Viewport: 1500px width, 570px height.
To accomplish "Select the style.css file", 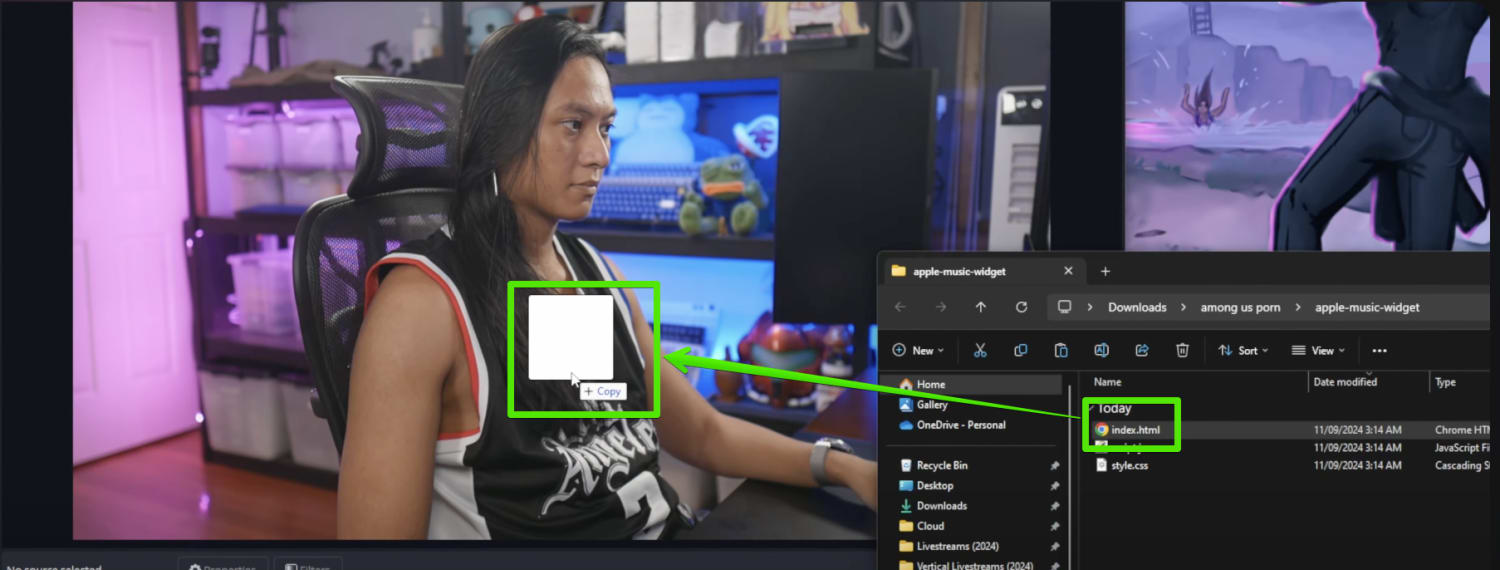I will tap(1129, 465).
